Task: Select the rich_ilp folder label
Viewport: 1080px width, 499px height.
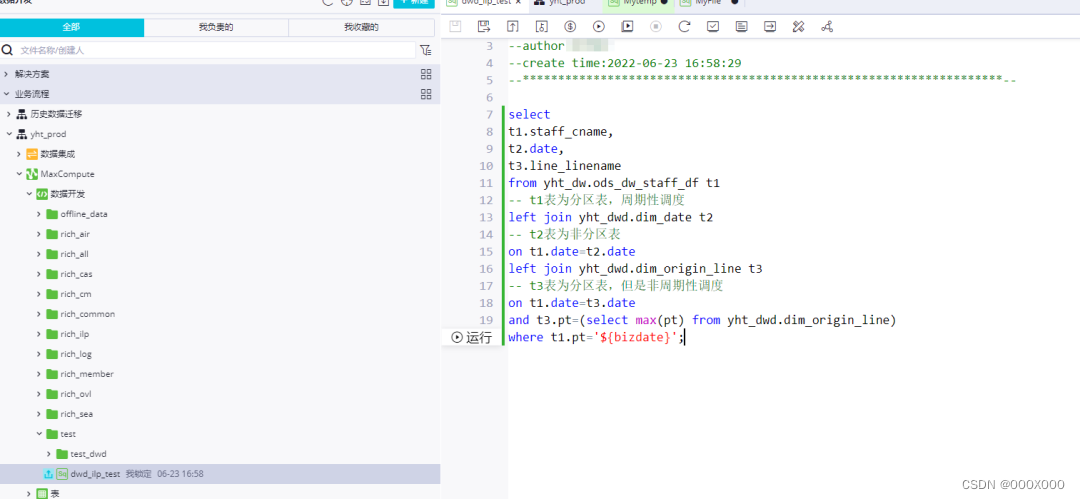Action: point(75,334)
